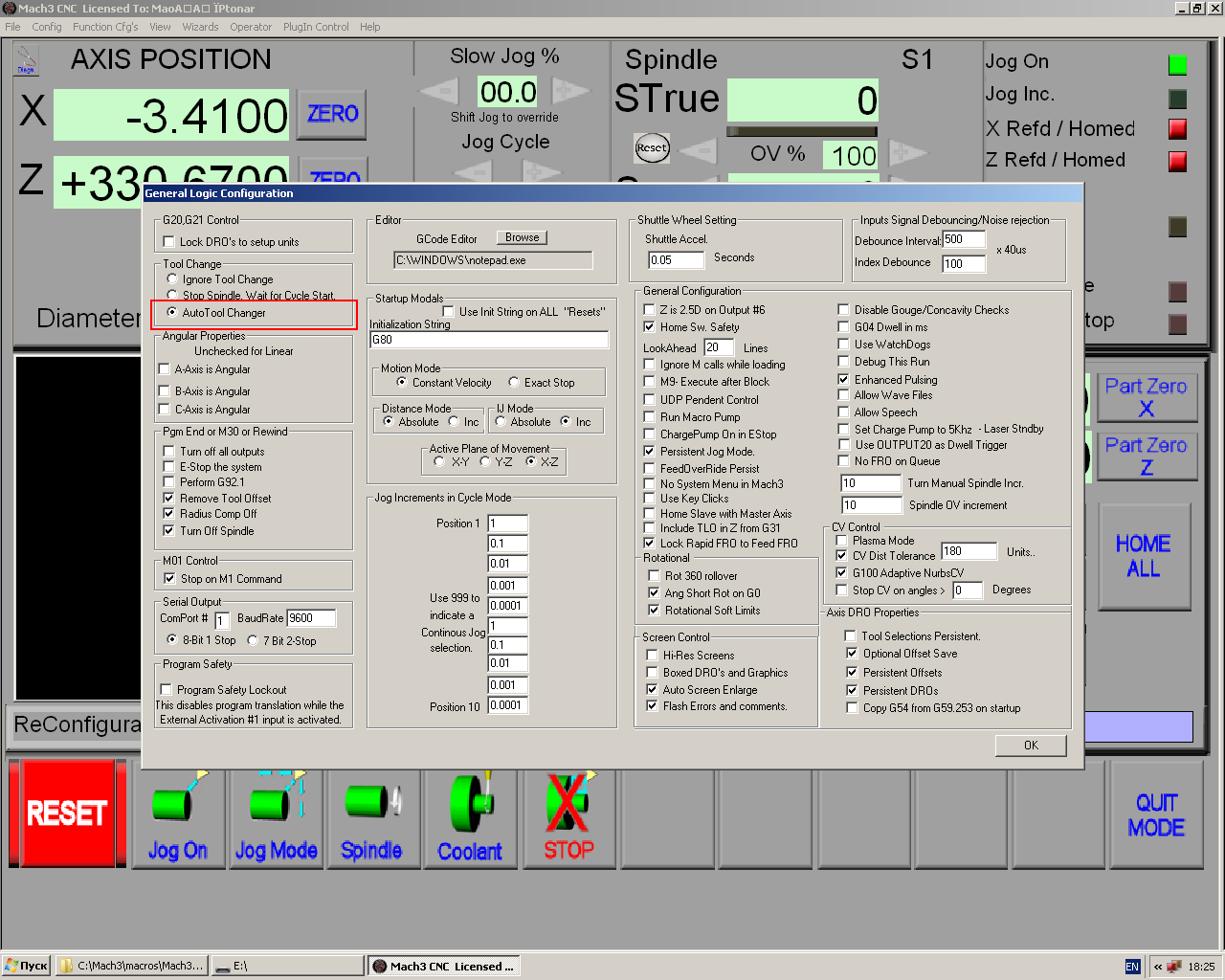Image resolution: width=1225 pixels, height=980 pixels.
Task: Click the LookAhead lines field
Action: (719, 347)
